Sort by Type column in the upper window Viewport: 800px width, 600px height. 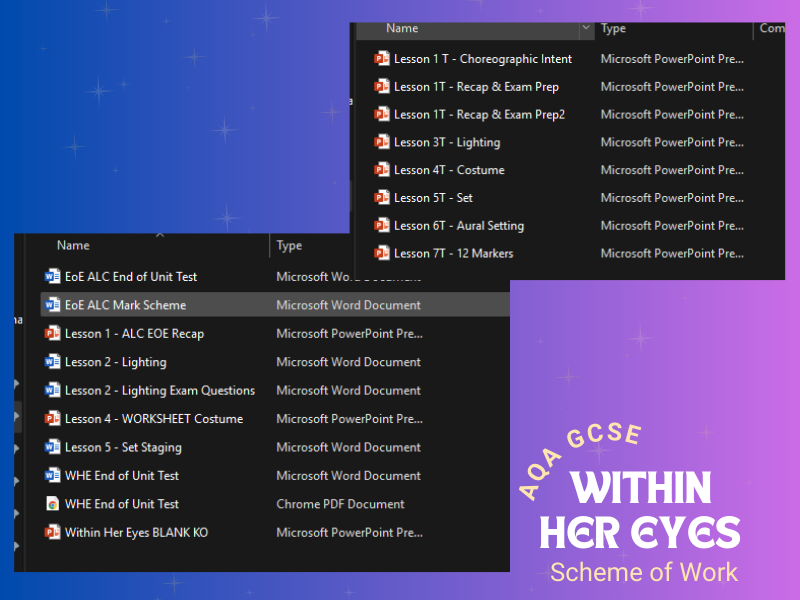click(x=613, y=30)
